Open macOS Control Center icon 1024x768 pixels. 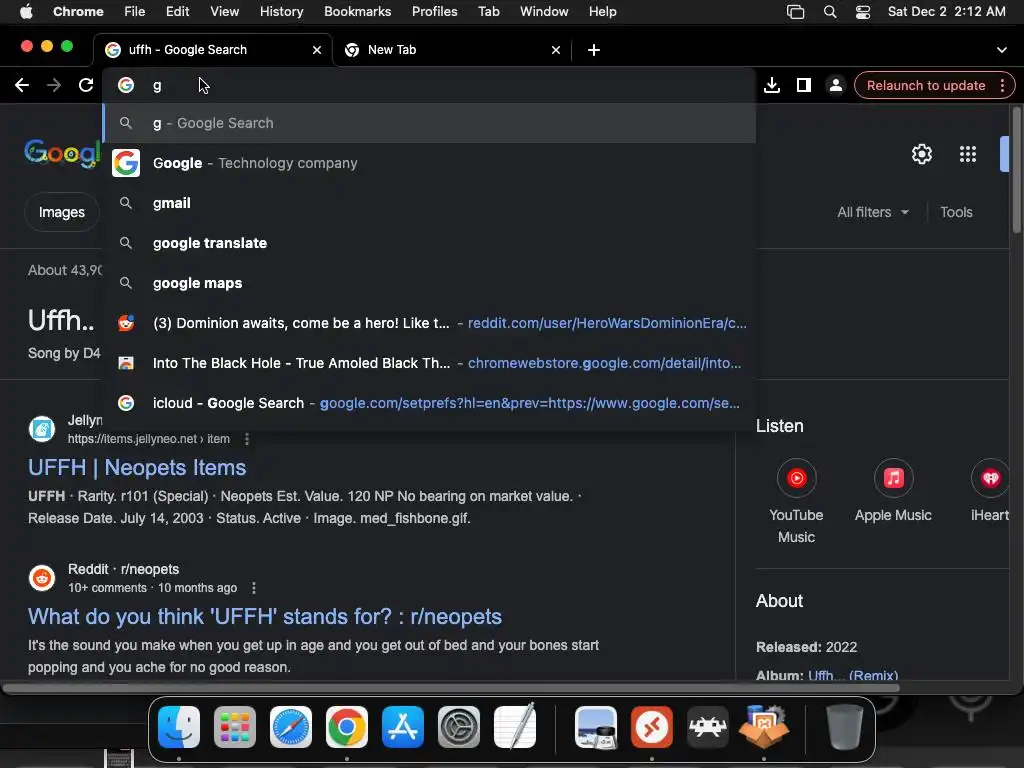(x=863, y=12)
